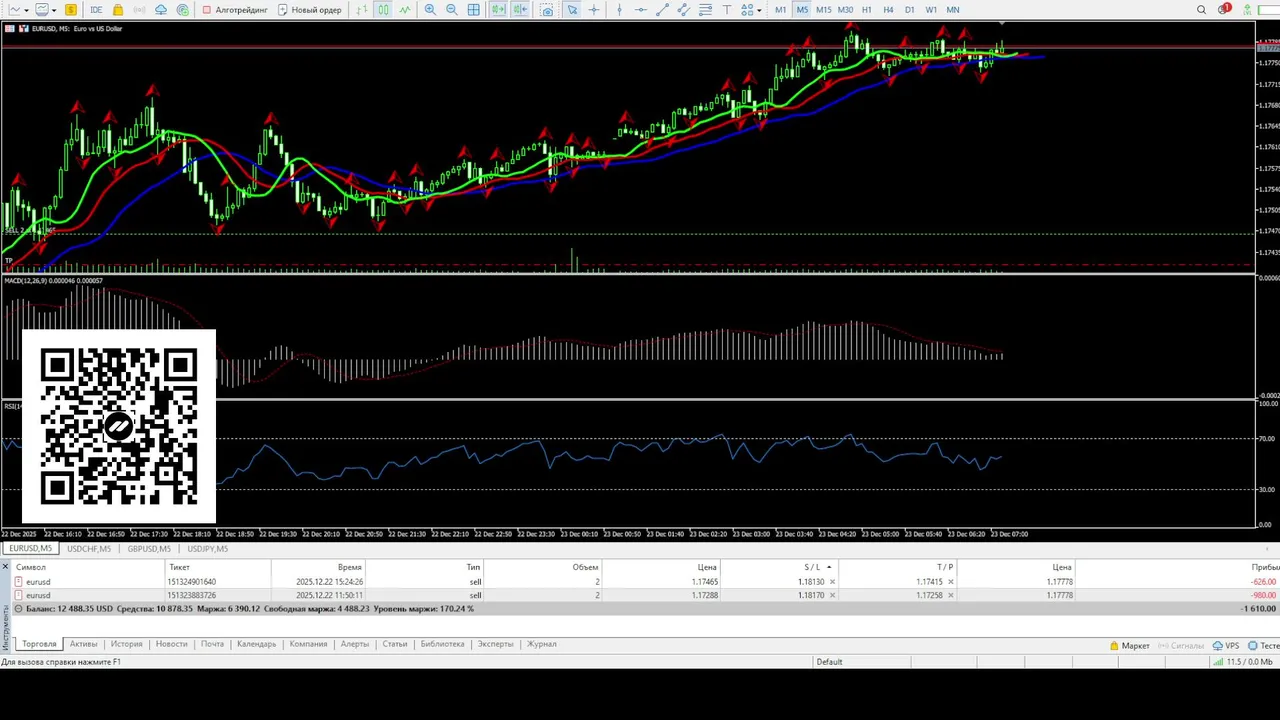Open the Журнал tab
The width and height of the screenshot is (1280, 720).
click(x=541, y=644)
